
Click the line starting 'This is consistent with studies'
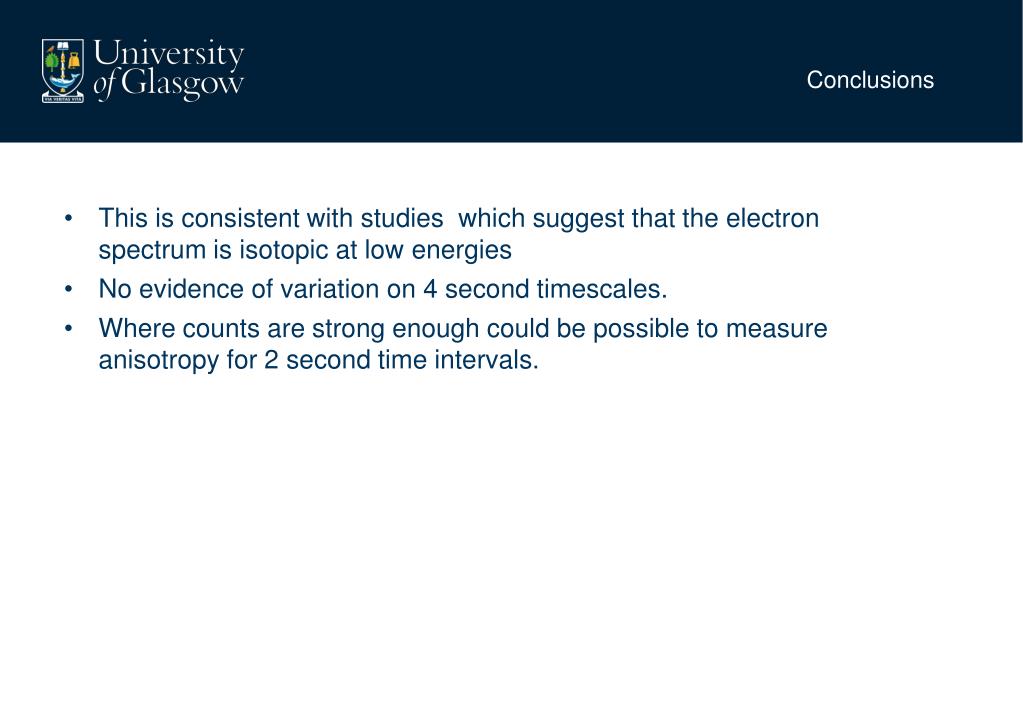coord(459,219)
